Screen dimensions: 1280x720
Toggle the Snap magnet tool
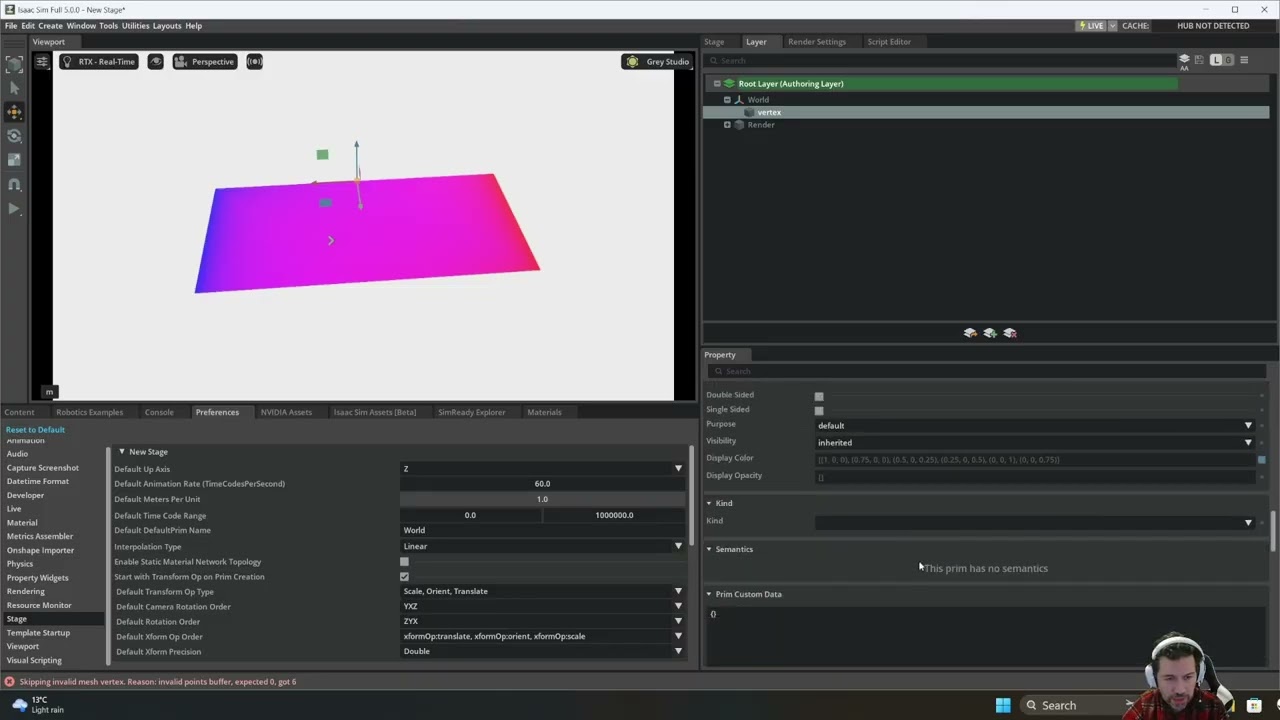pos(14,185)
